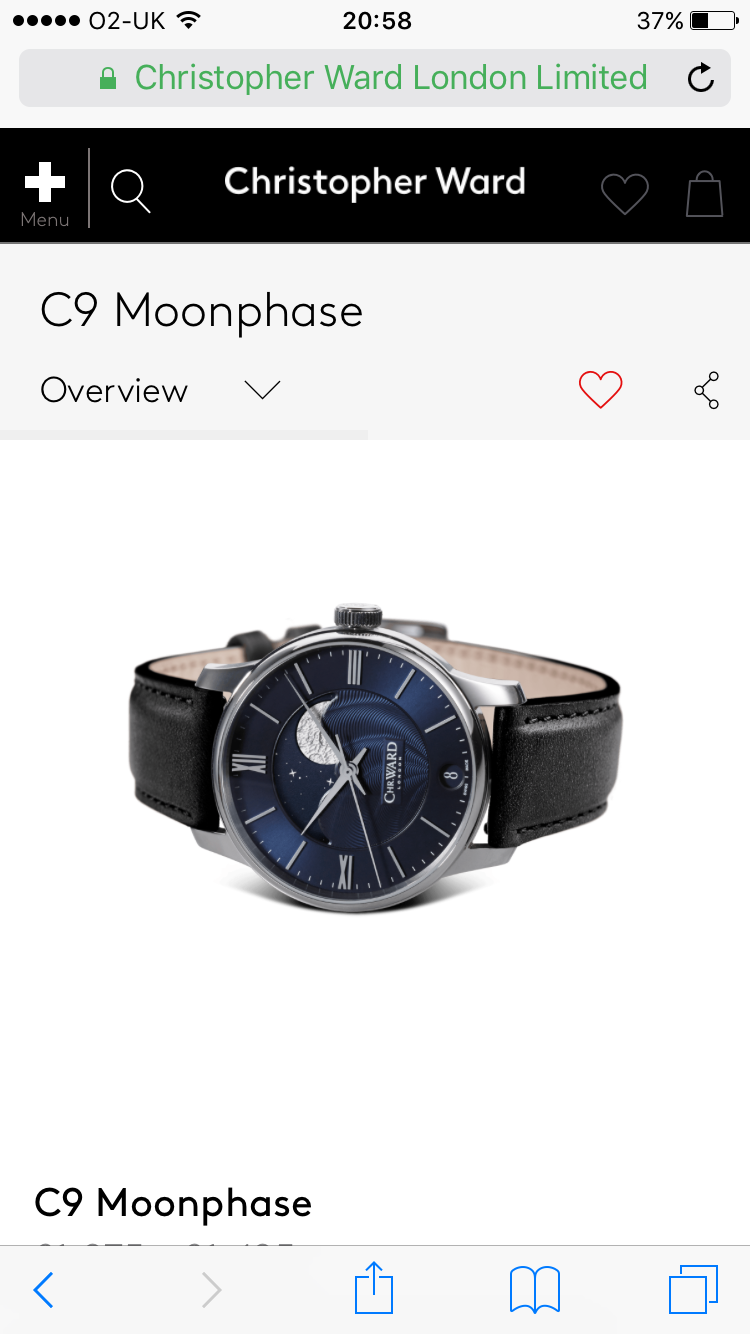Open Safari bookmarks book icon
The image size is (750, 1334).
(535, 1290)
